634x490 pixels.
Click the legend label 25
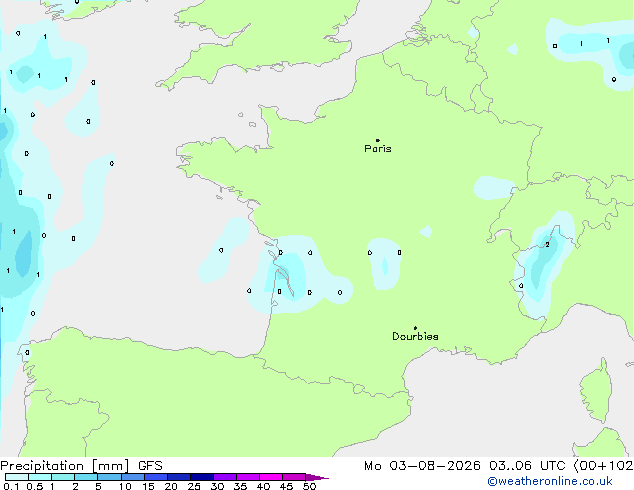194,486
